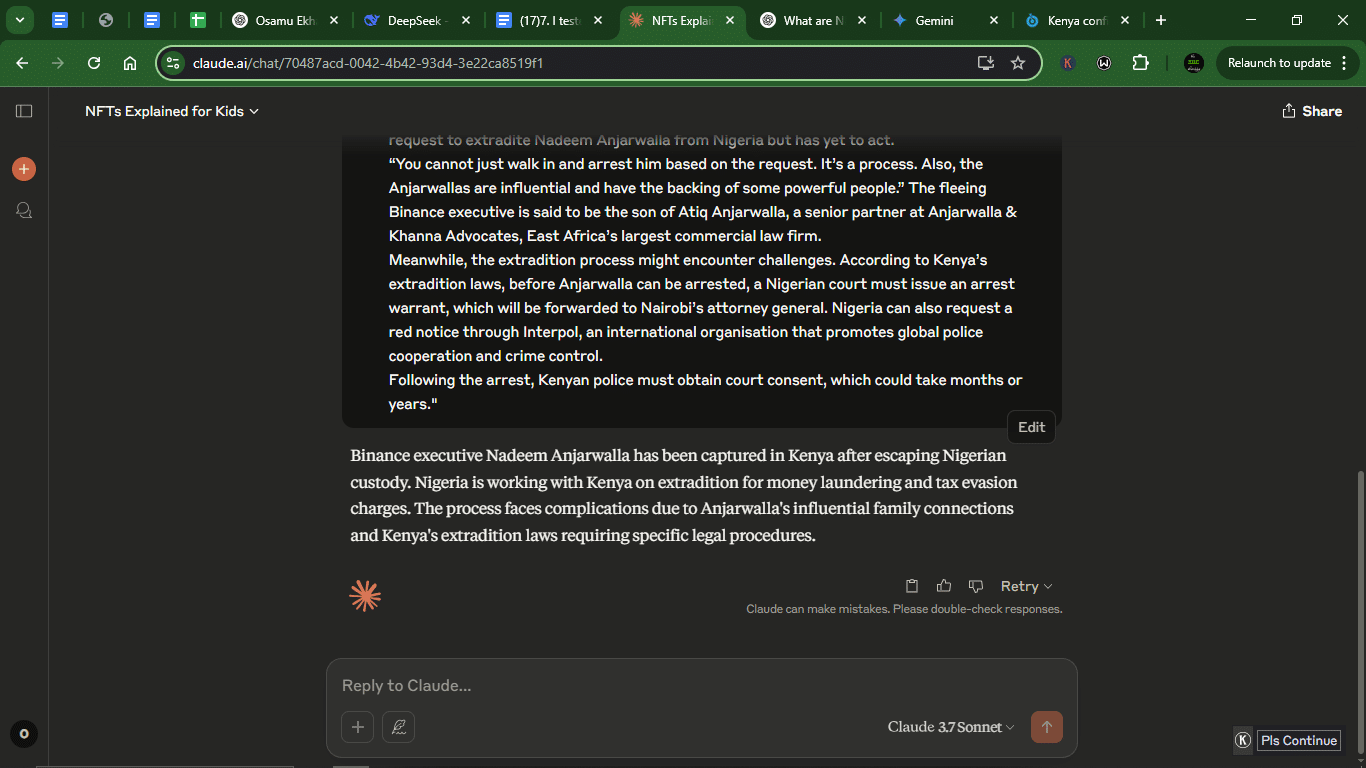Click the send message arrow button
1366x768 pixels.
click(1047, 727)
